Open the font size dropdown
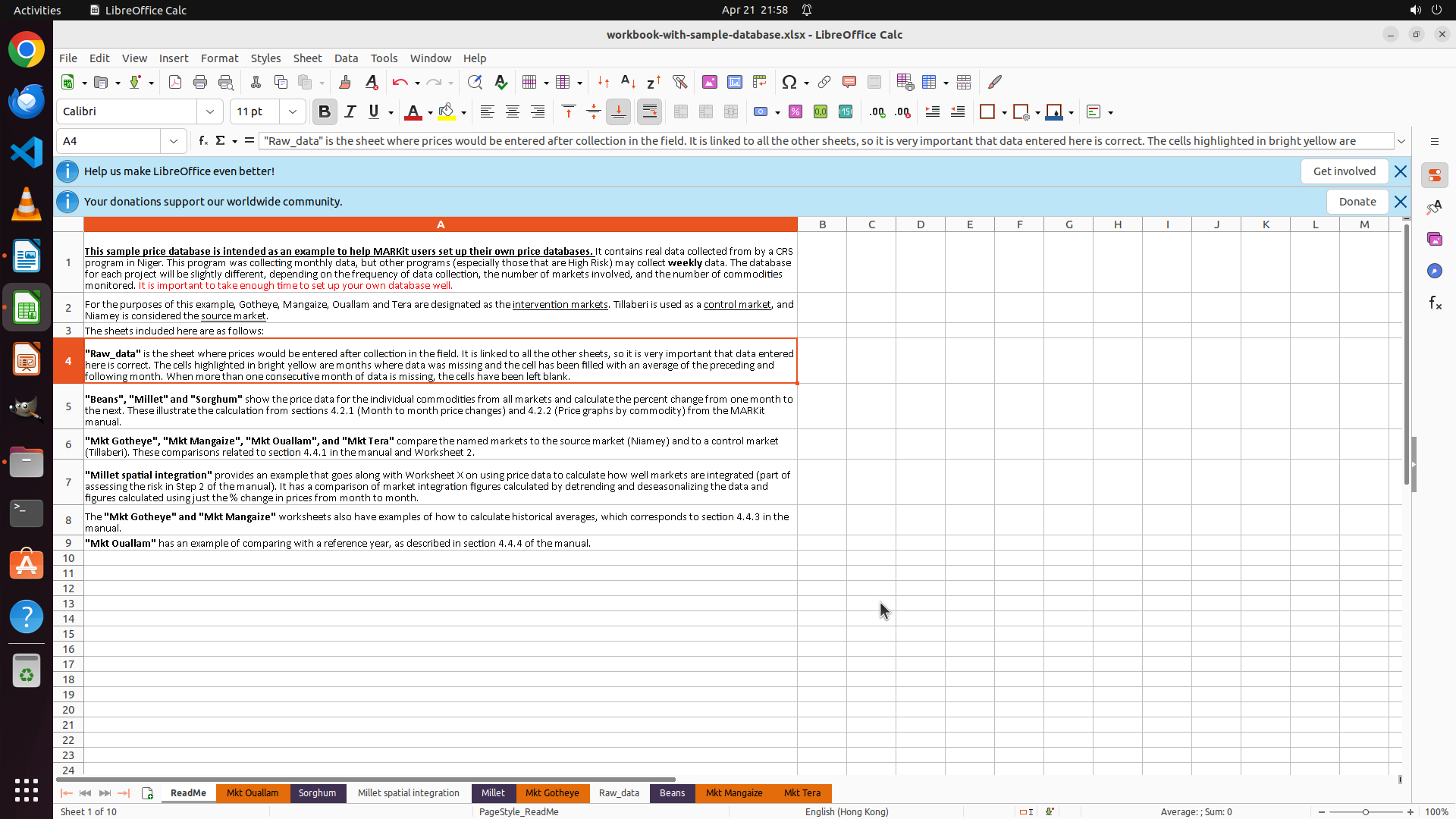Screen dimensions: 1456x819 292,111
